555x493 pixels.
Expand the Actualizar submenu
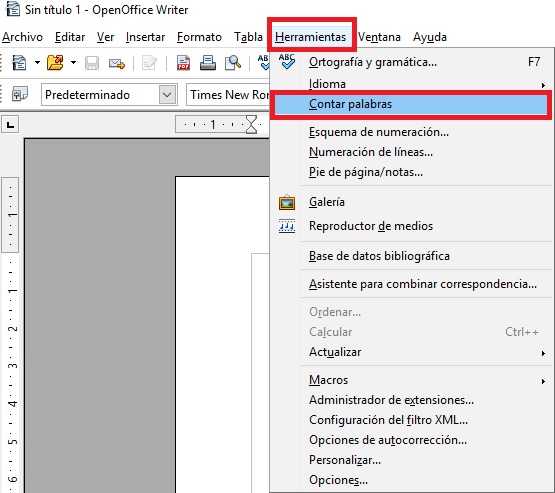tap(411, 352)
